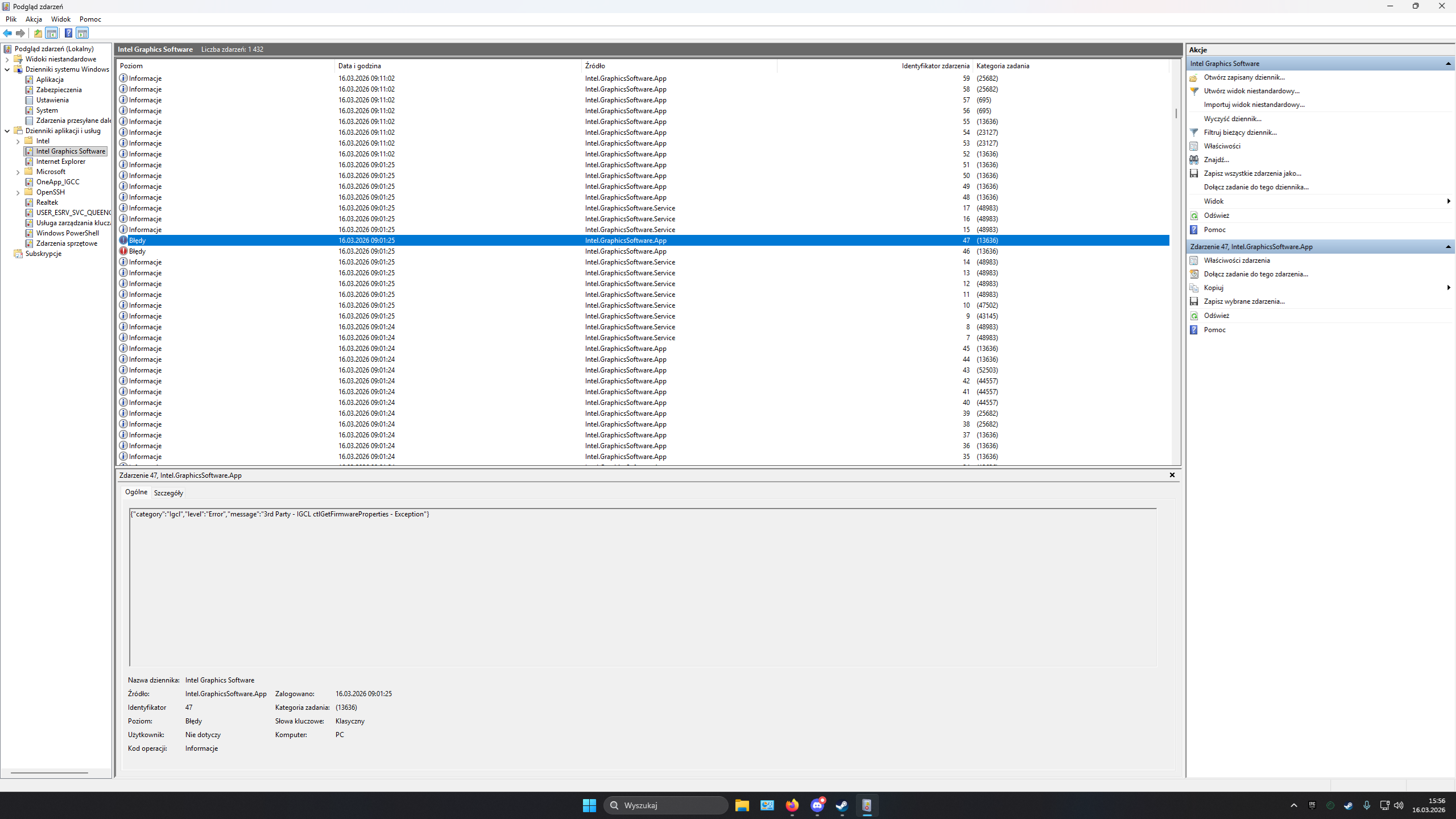The width and height of the screenshot is (1456, 819).
Task: Collapse the Intel Graphics Software actions section
Action: [1448, 64]
